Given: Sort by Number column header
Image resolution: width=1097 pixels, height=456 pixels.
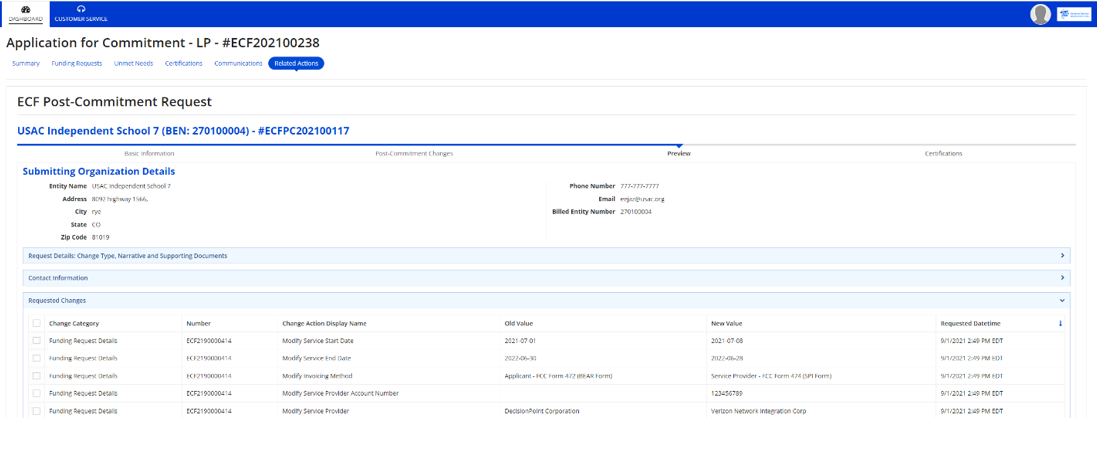Looking at the screenshot, I should pyautogui.click(x=199, y=324).
